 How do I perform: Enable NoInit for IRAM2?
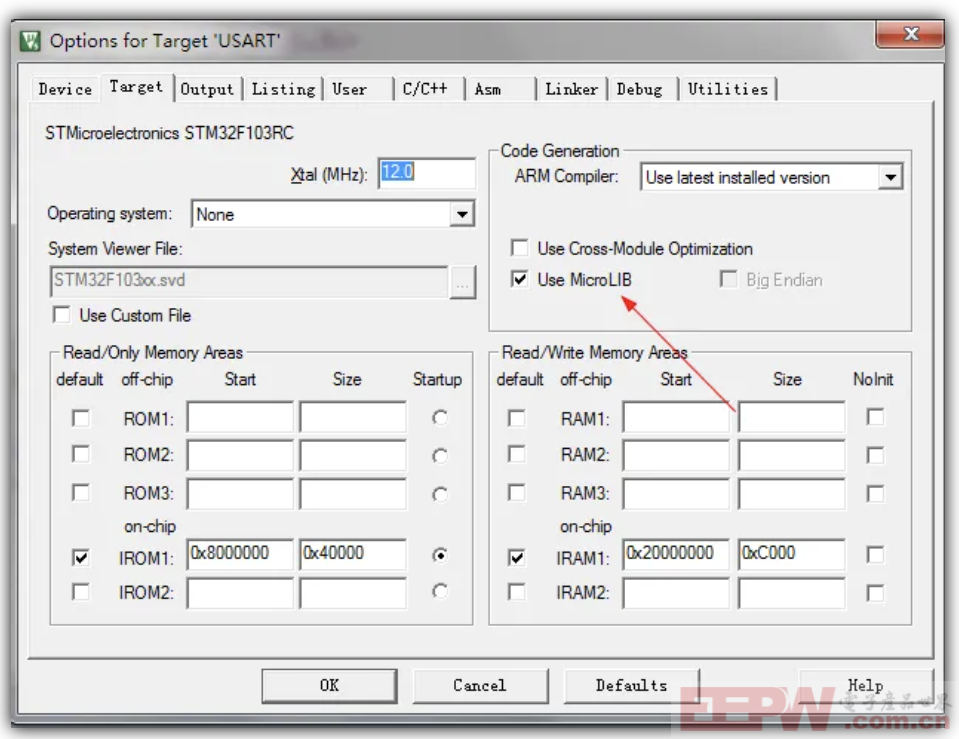(875, 593)
